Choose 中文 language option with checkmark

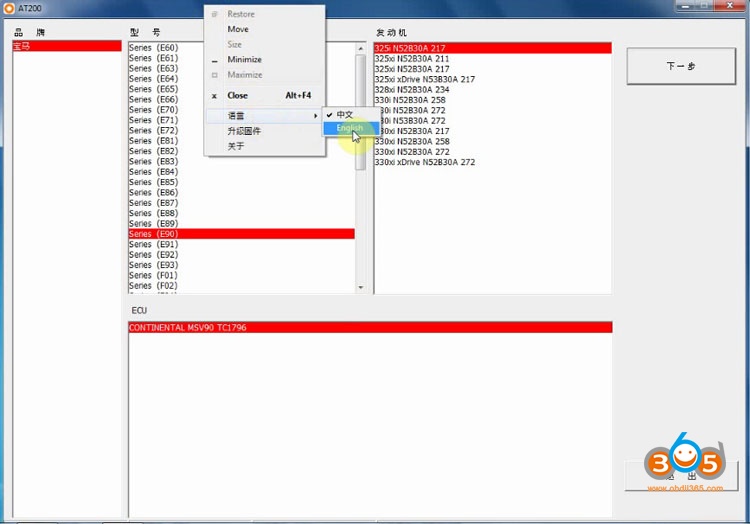pyautogui.click(x=345, y=115)
